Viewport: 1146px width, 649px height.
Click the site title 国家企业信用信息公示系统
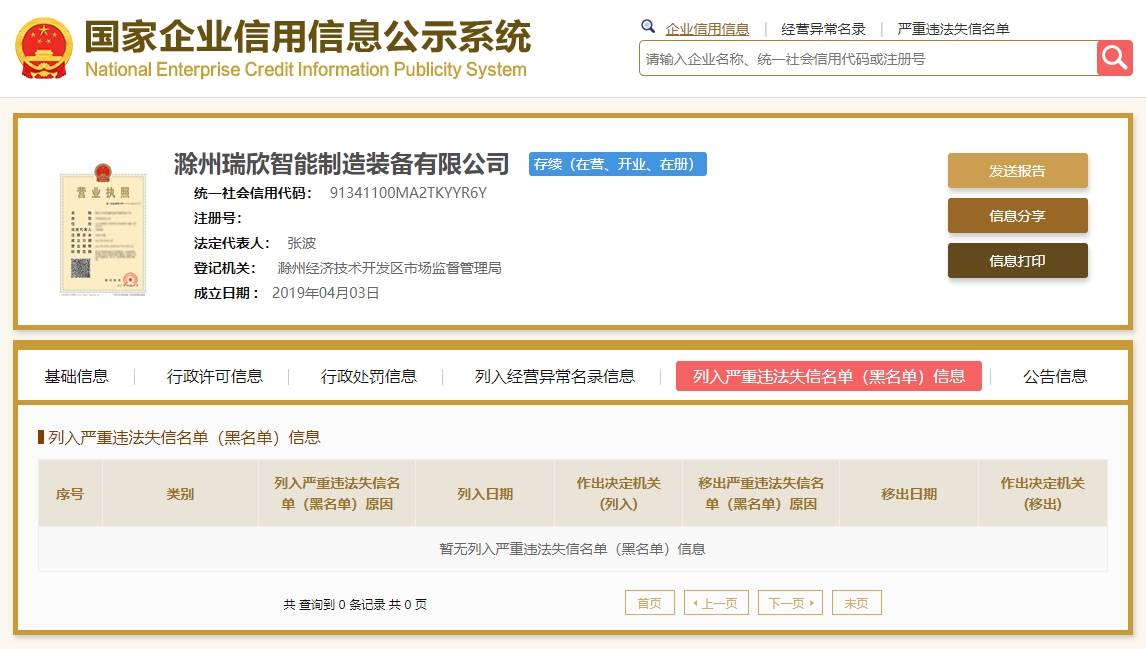click(308, 37)
